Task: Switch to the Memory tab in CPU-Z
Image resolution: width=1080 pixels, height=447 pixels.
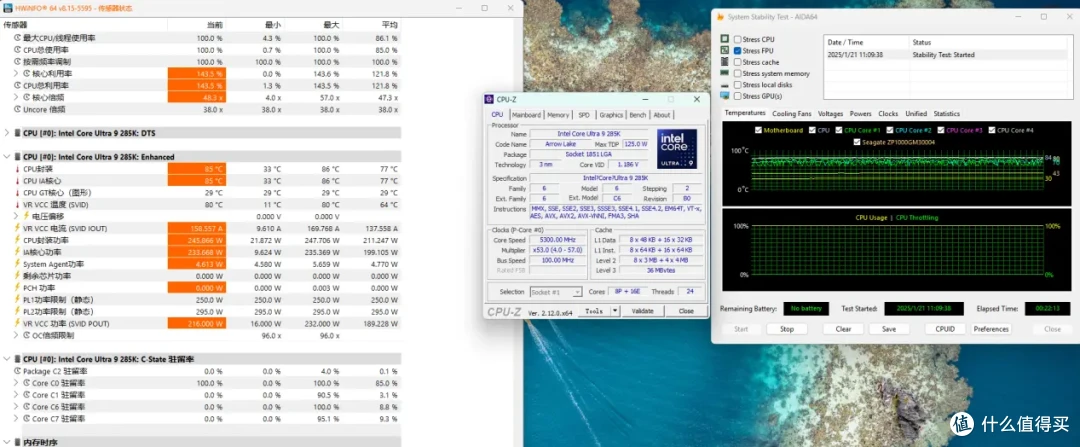Action: click(558, 115)
